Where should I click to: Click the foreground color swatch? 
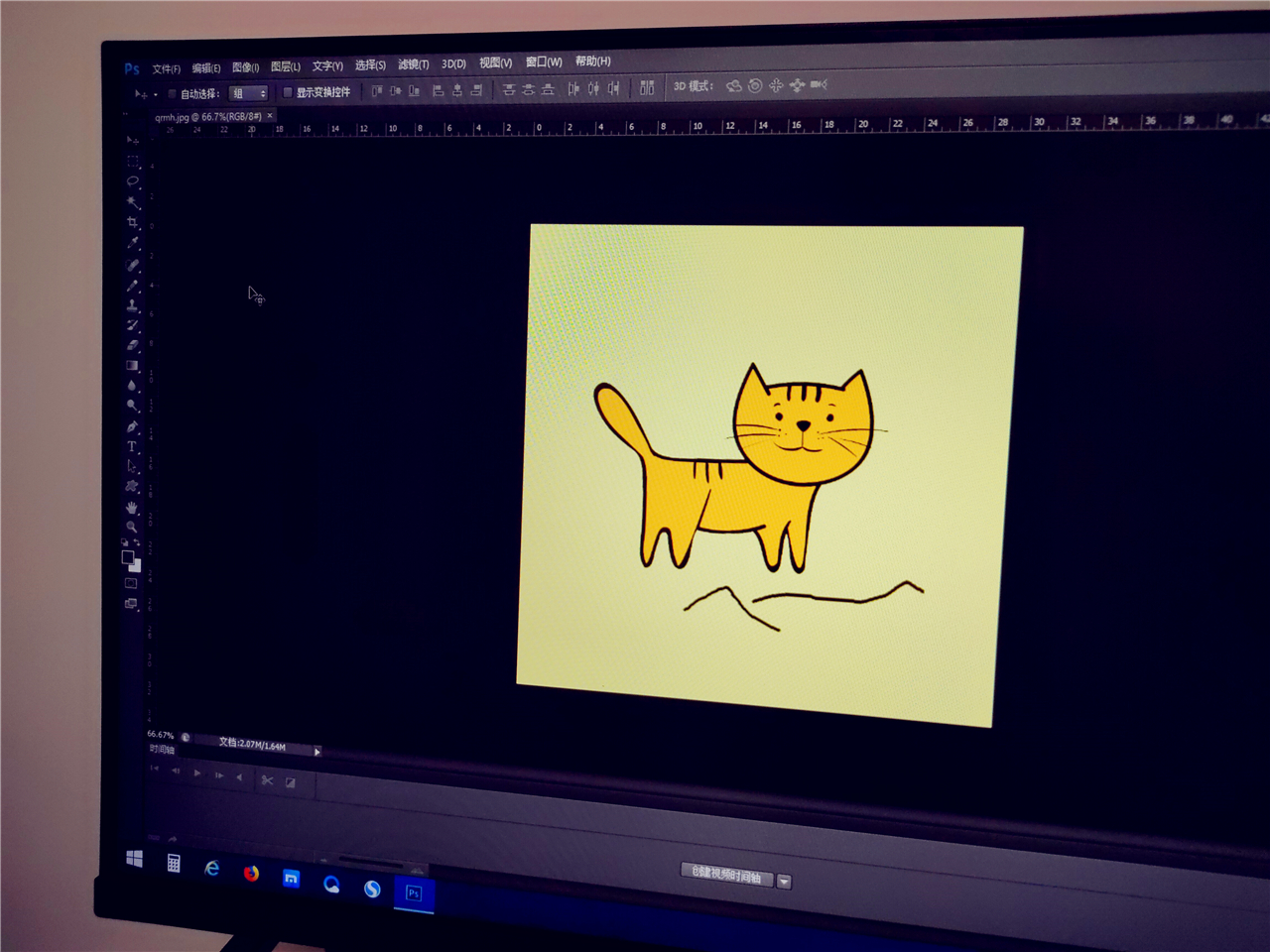[128, 558]
